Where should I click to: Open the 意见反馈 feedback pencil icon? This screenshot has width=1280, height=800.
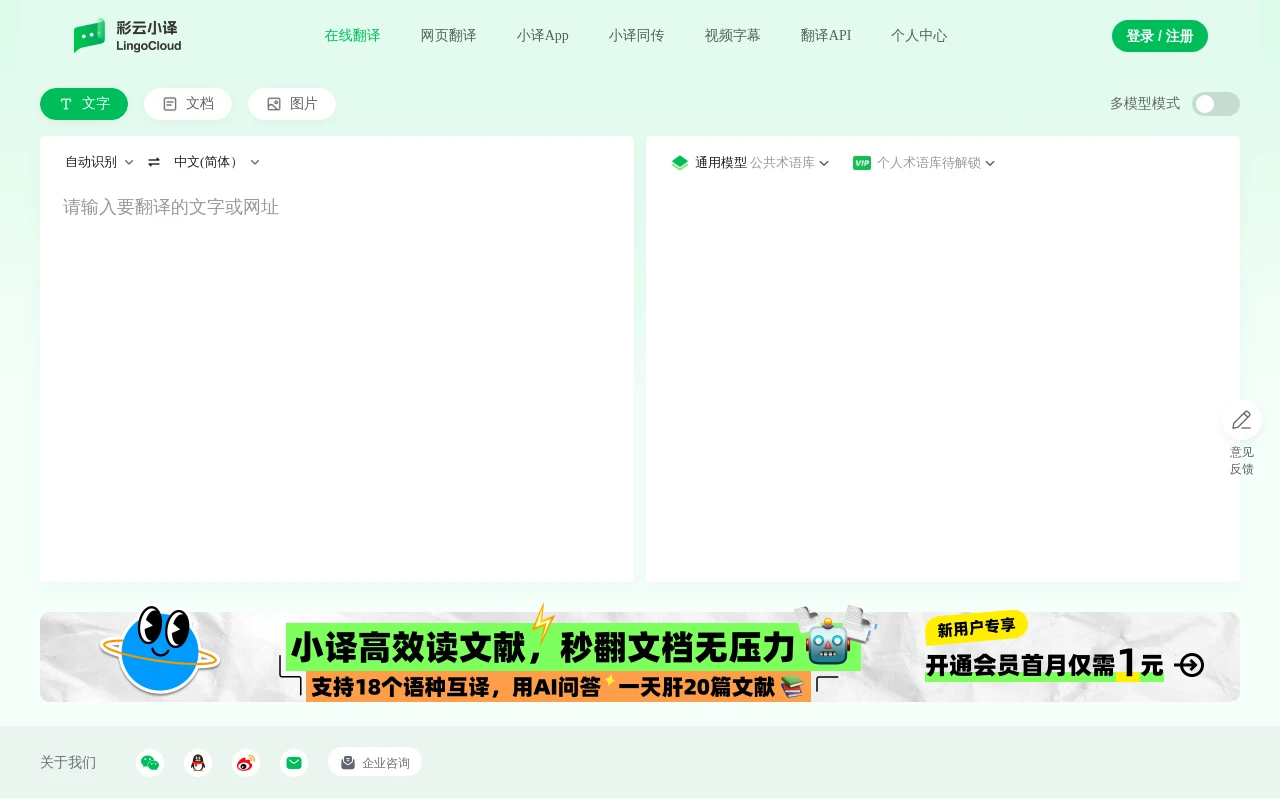1241,420
